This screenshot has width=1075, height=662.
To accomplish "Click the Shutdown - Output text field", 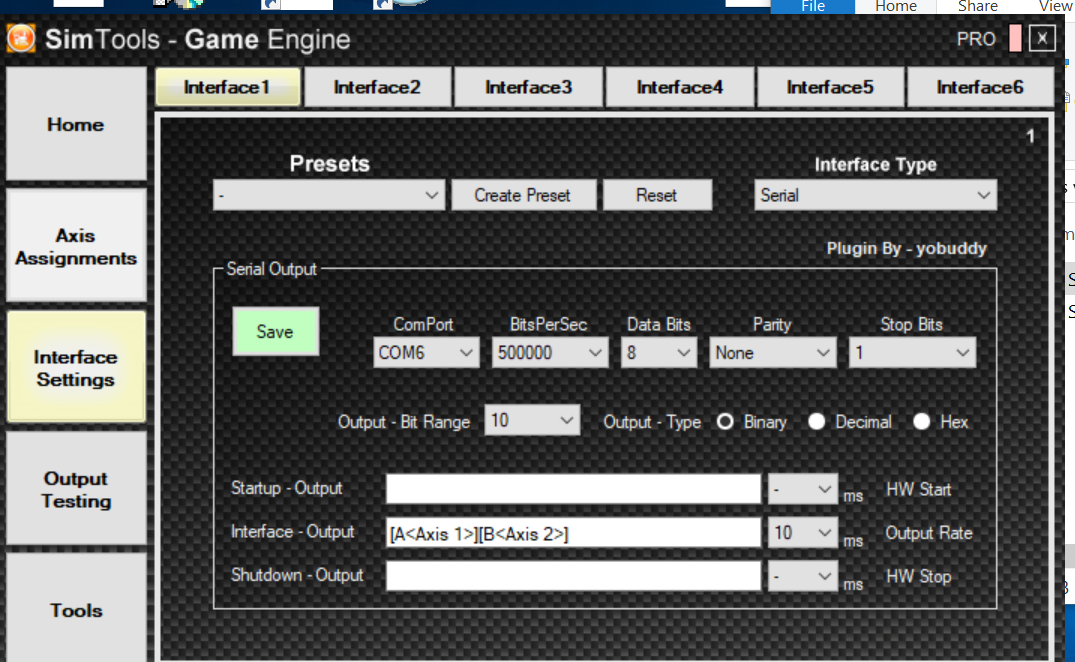I will click(573, 576).
